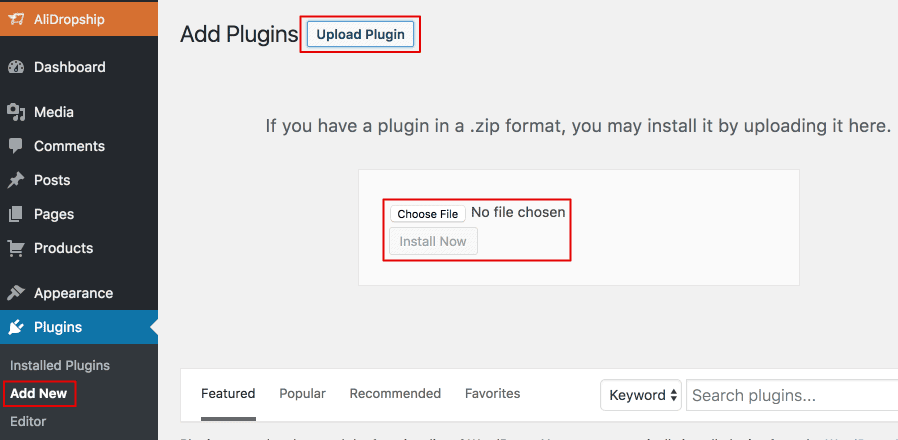Open the plugin Editor submenu link

click(28, 421)
